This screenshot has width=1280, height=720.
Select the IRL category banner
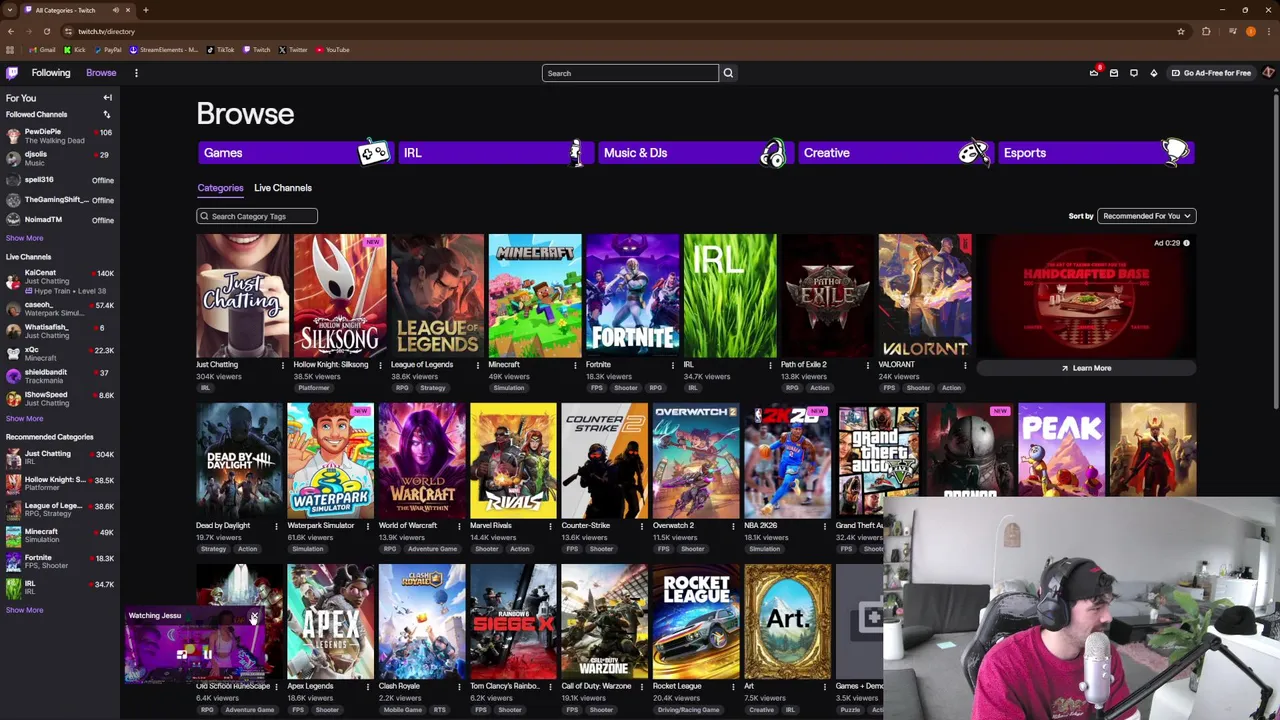point(495,153)
